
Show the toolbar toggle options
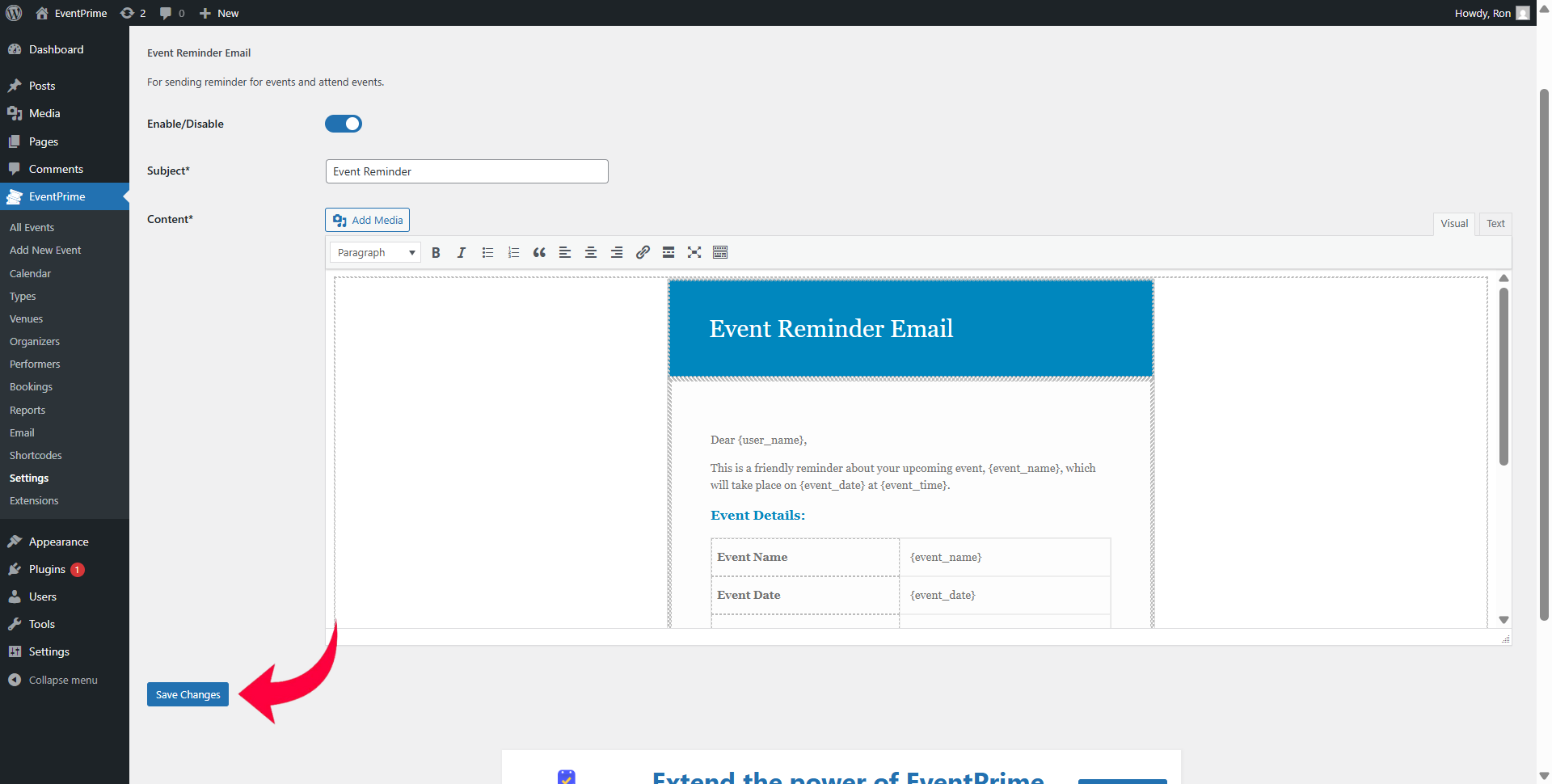[x=720, y=252]
